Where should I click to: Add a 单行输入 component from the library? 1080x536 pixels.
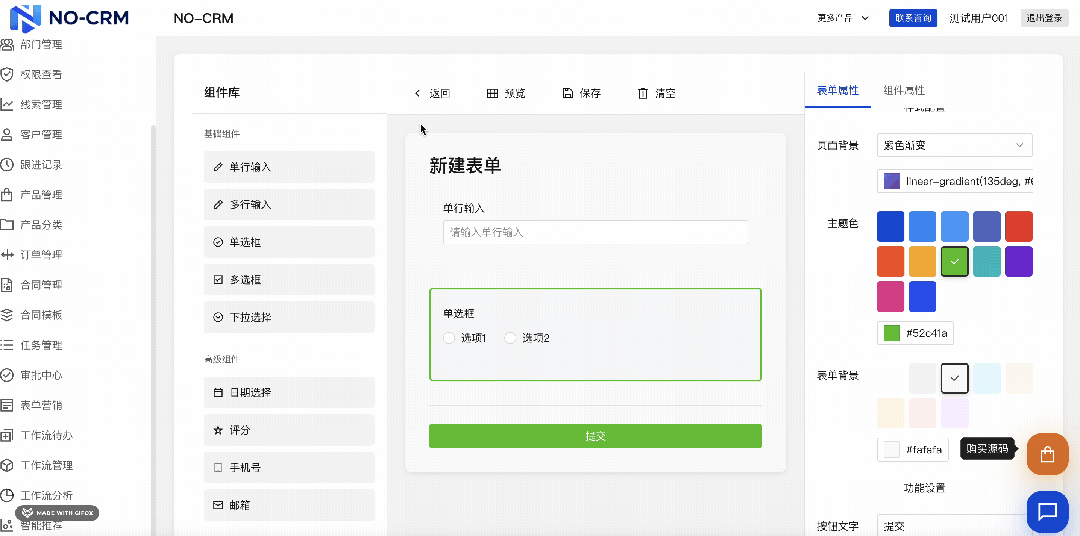(289, 167)
